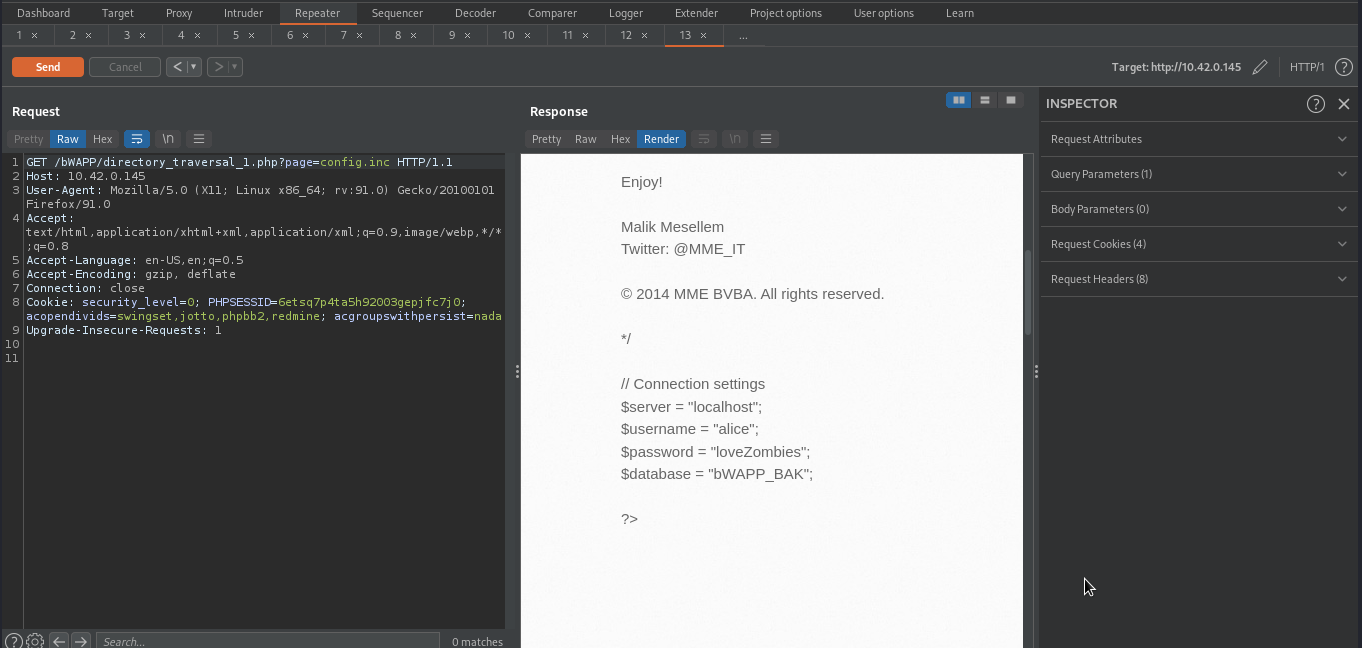This screenshot has width=1362, height=648.
Task: Open the next-history dropdown arrow
Action: pos(235,67)
